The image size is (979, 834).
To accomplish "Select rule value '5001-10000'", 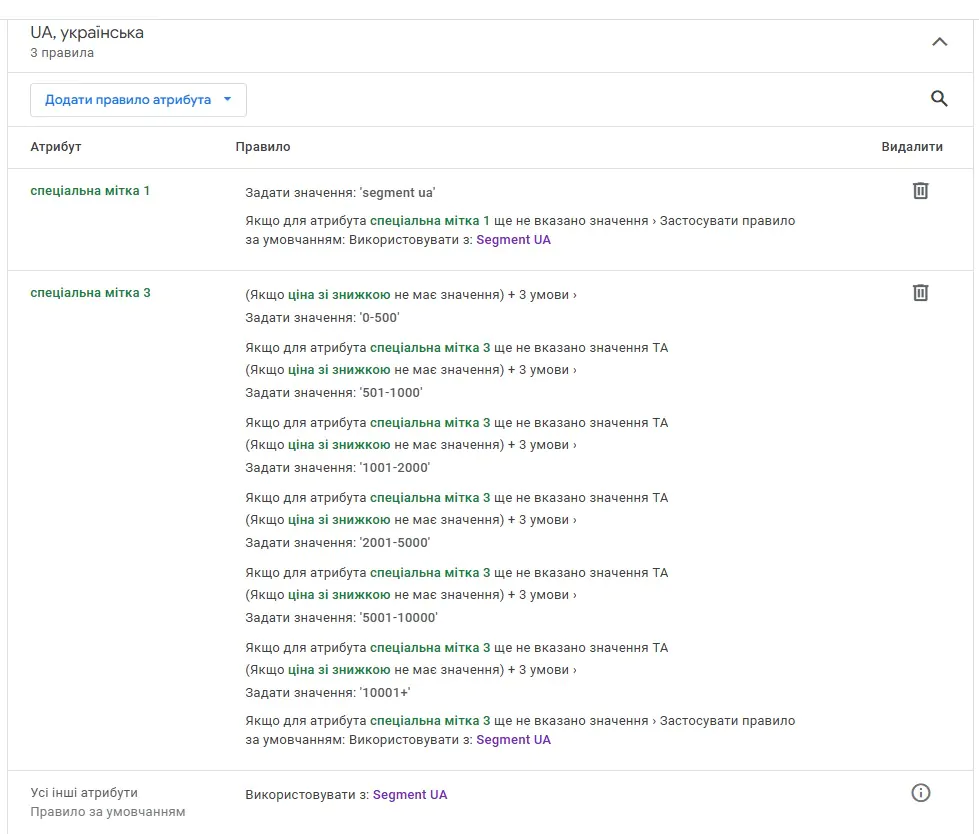I will [x=398, y=617].
